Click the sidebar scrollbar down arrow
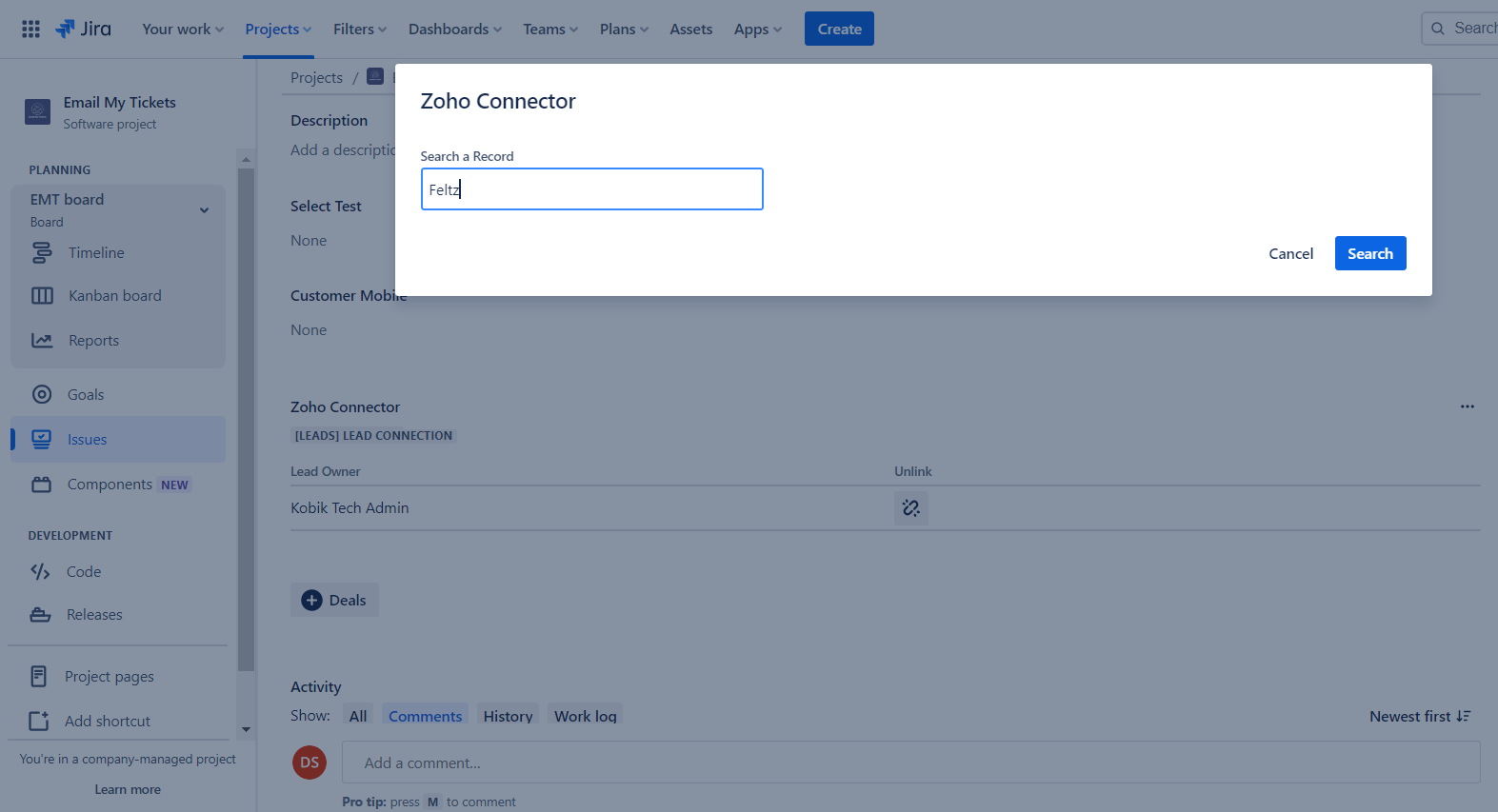Screen dimensions: 1498x812 click(246, 730)
